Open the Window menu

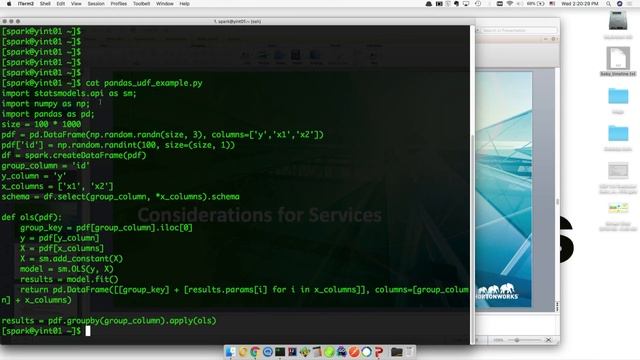tap(165, 4)
